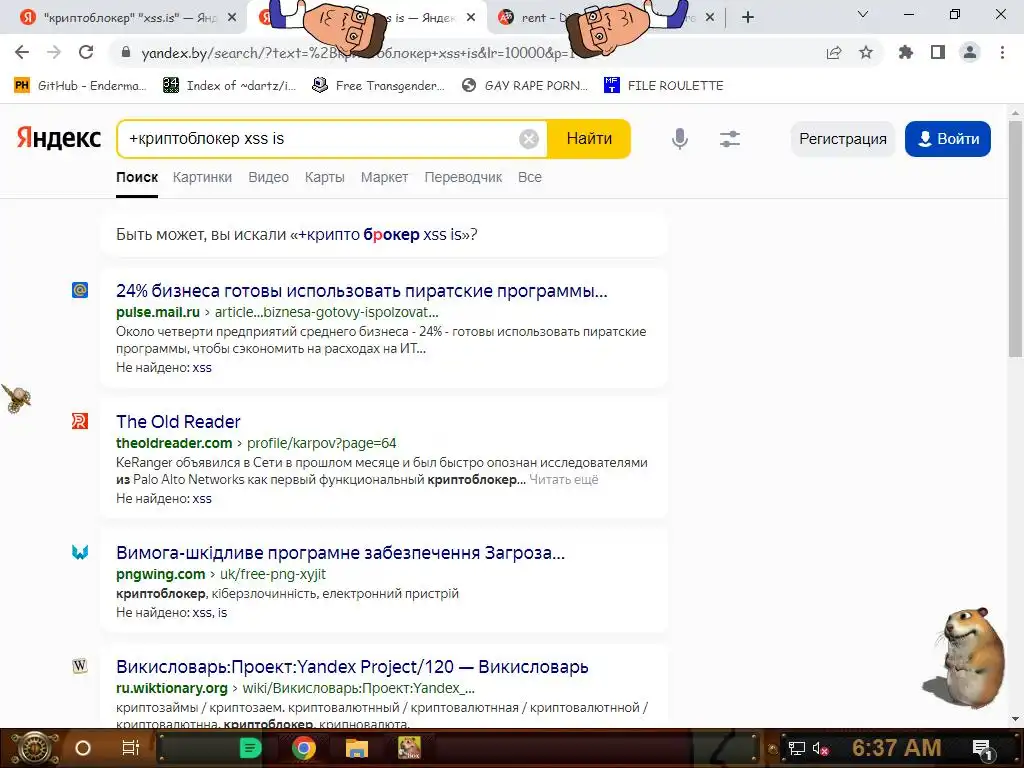Close the "криптоблокер" "xss.is" tab

pyautogui.click(x=232, y=18)
